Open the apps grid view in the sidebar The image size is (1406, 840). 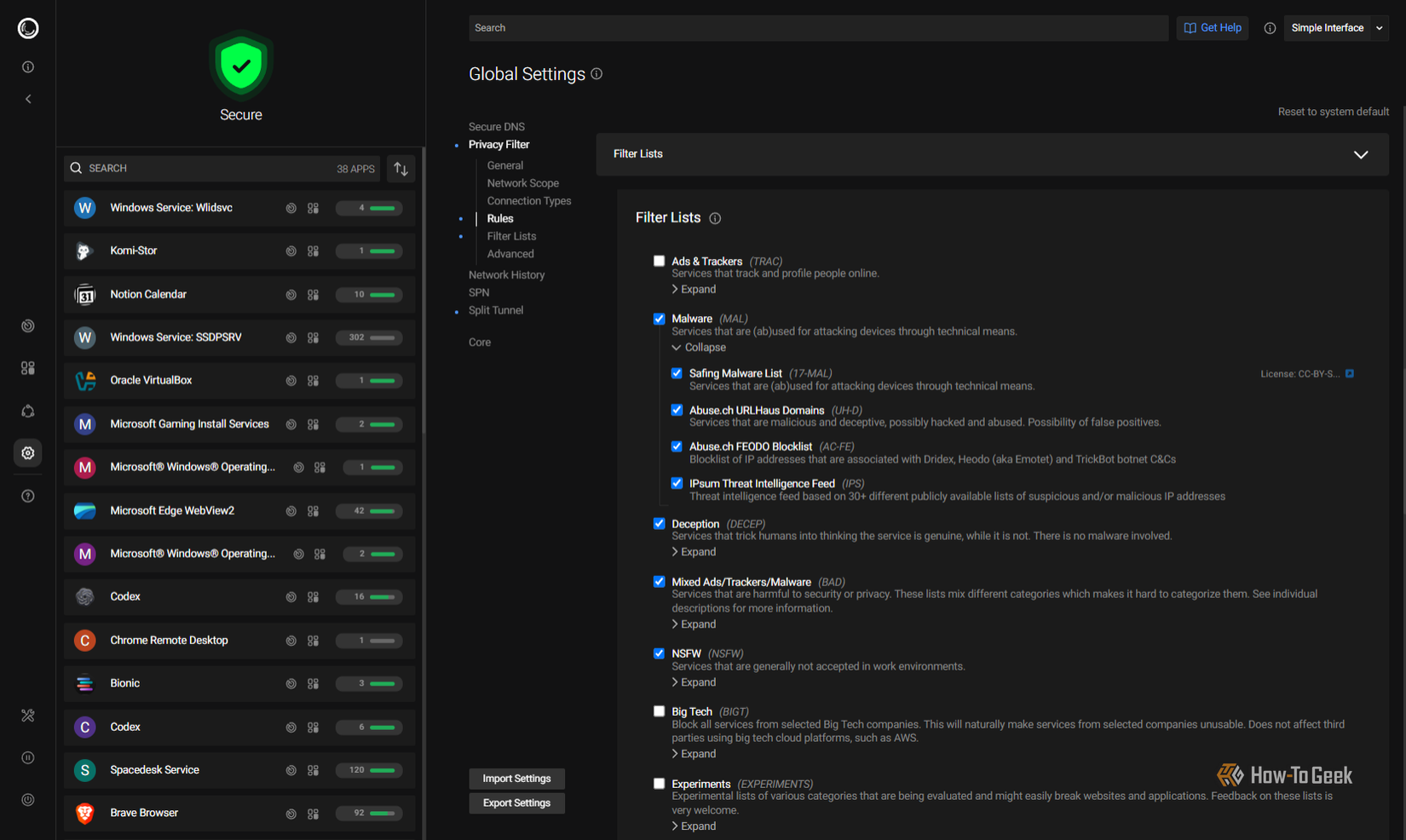pyautogui.click(x=28, y=368)
